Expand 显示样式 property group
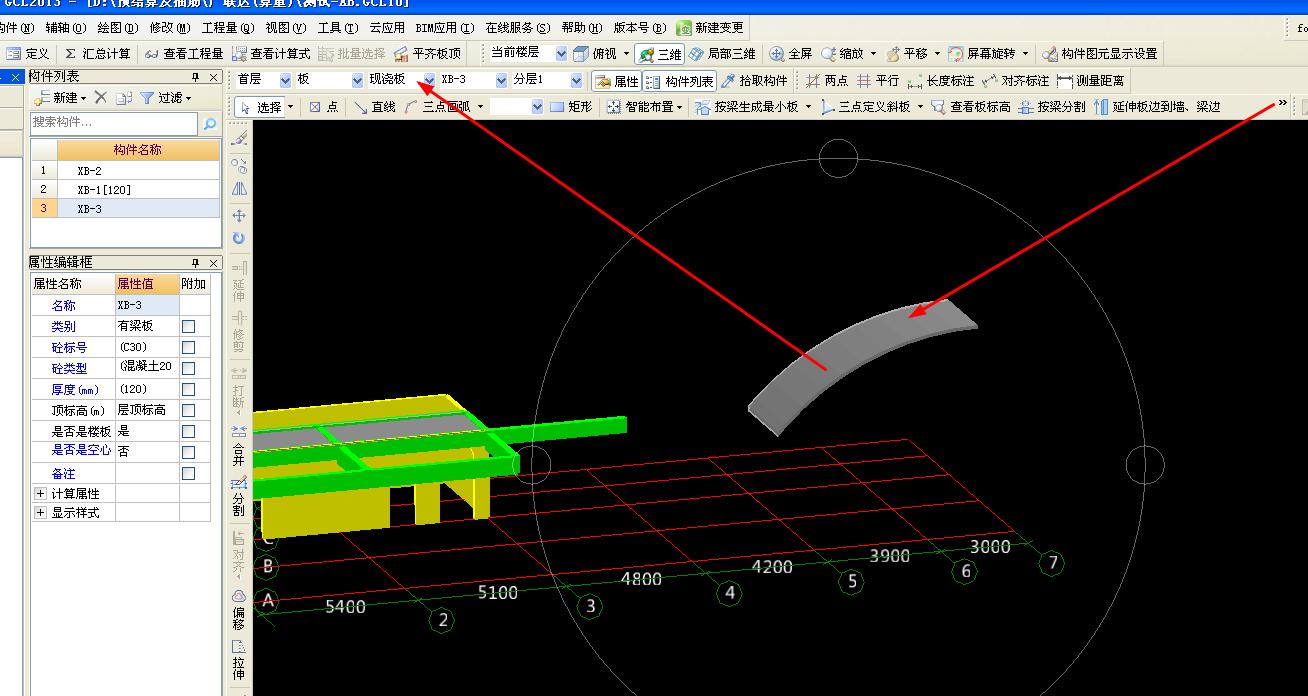 click(x=40, y=513)
